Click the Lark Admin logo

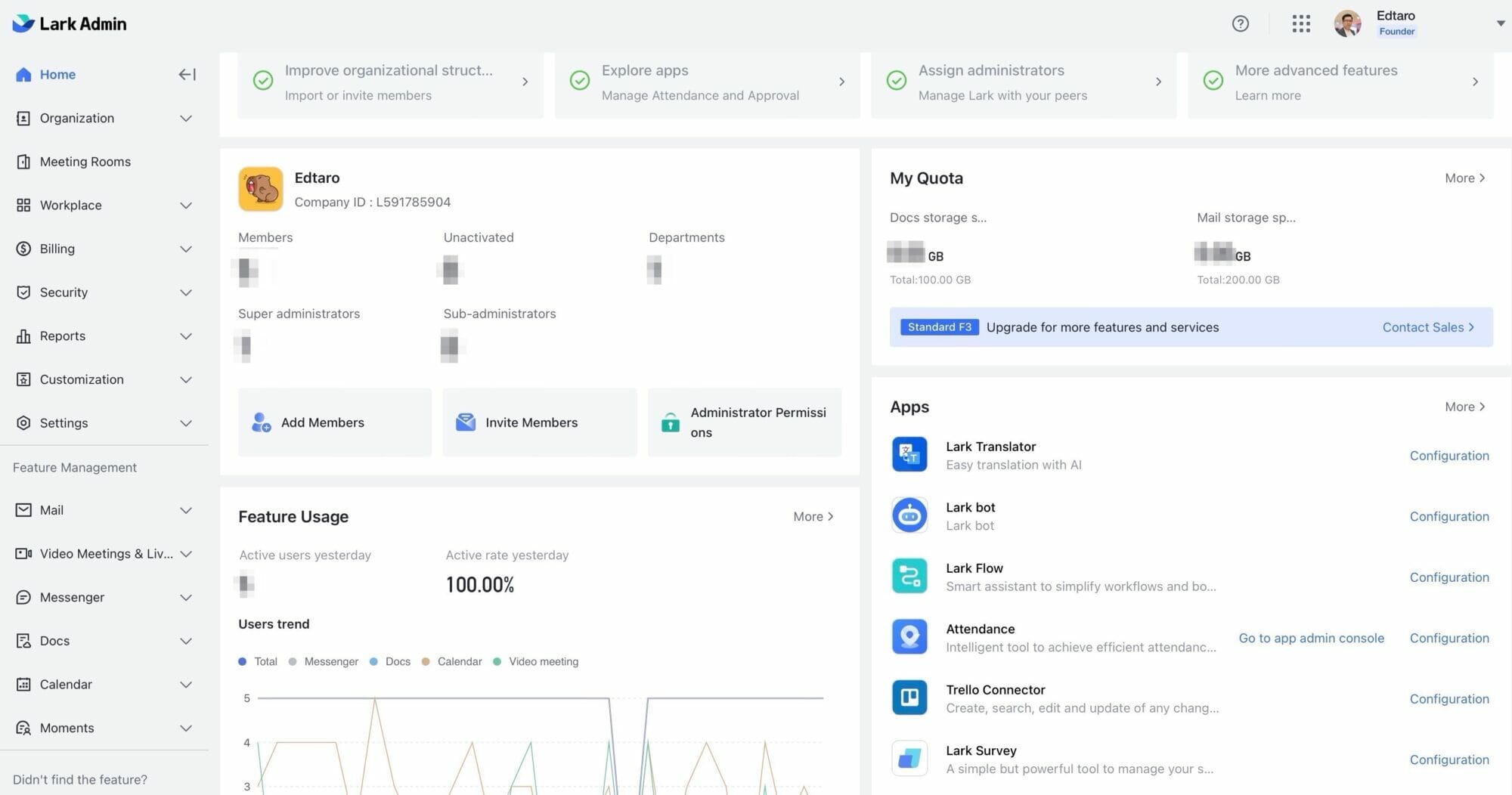coord(70,23)
